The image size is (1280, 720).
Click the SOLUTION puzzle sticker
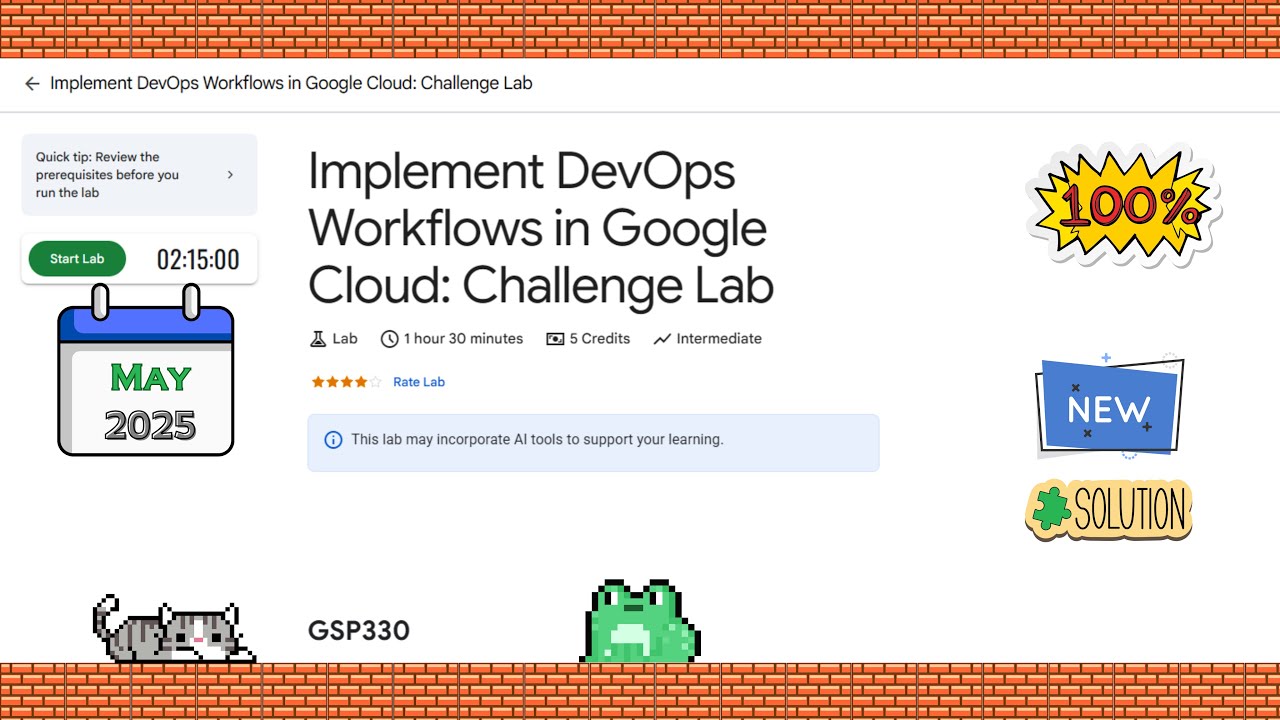point(1109,510)
